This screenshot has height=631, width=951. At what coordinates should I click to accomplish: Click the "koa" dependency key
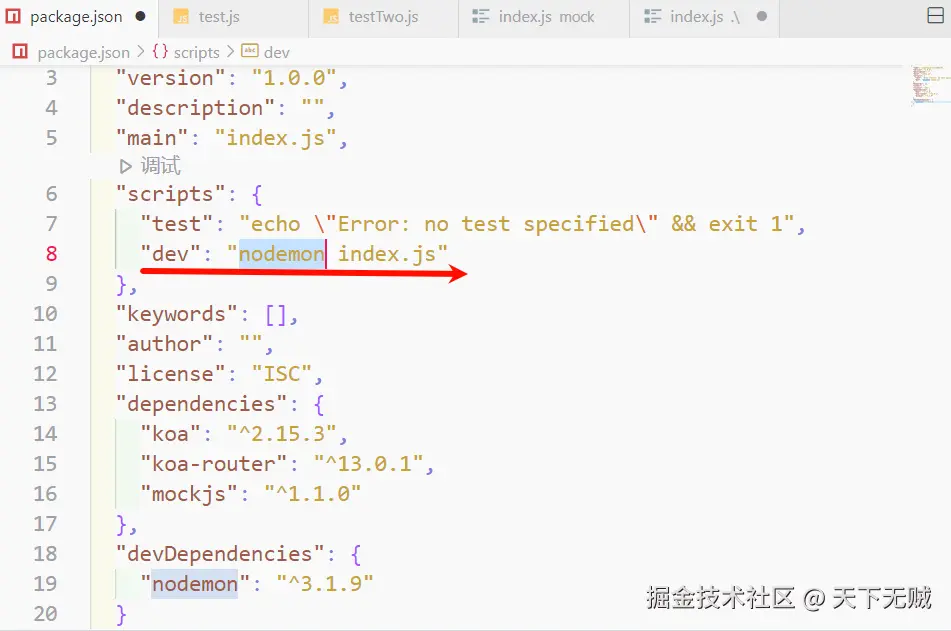tap(170, 434)
